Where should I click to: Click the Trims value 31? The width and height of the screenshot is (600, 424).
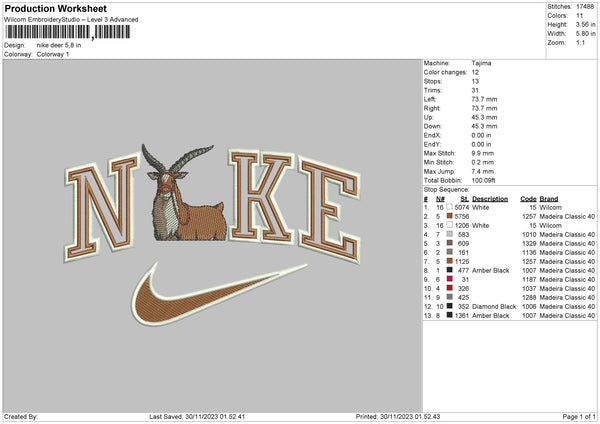coord(475,90)
